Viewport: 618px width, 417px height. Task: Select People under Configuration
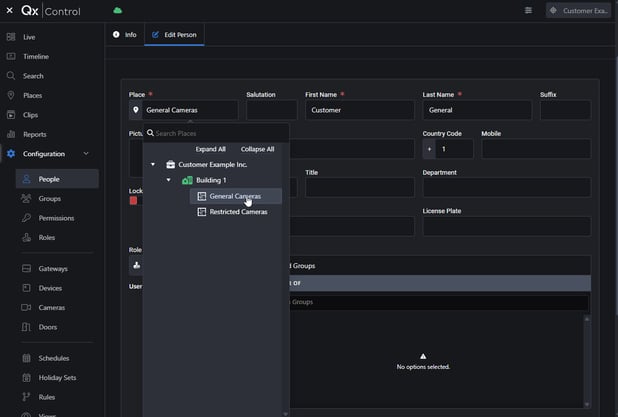coord(57,179)
